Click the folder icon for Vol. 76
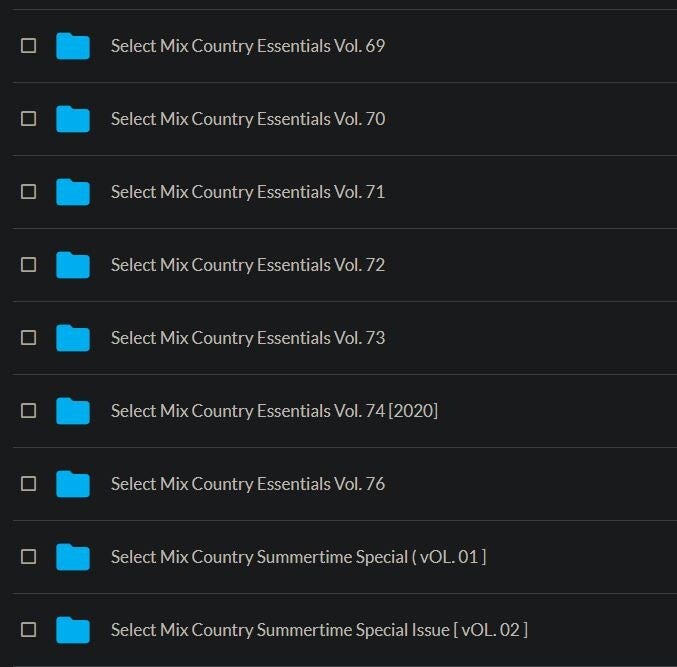Viewport: 677px width, 667px height. [x=73, y=484]
